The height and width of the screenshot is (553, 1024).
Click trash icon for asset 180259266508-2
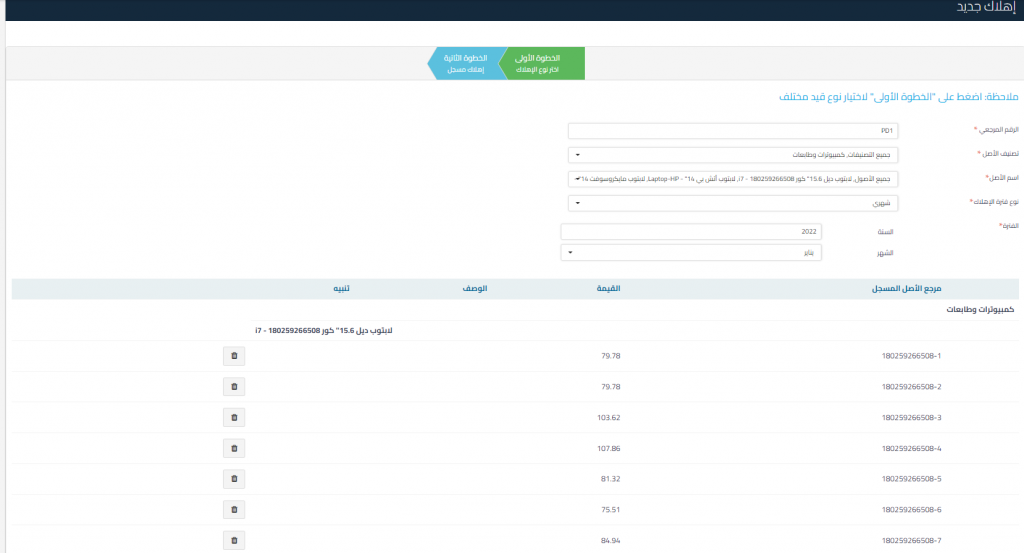tap(234, 386)
